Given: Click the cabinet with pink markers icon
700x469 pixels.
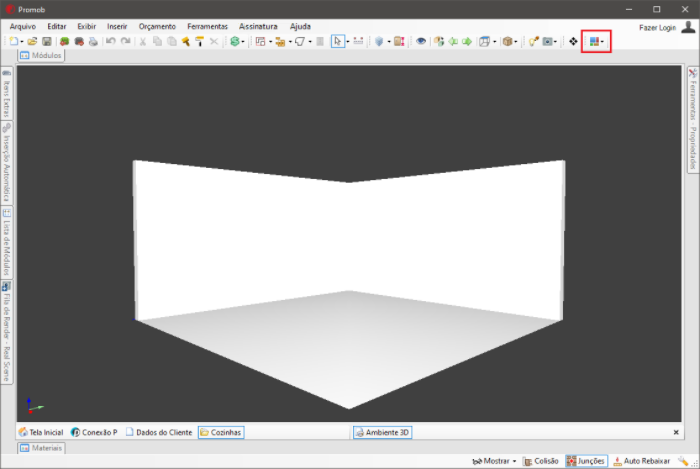Looking at the screenshot, I should [x=399, y=42].
